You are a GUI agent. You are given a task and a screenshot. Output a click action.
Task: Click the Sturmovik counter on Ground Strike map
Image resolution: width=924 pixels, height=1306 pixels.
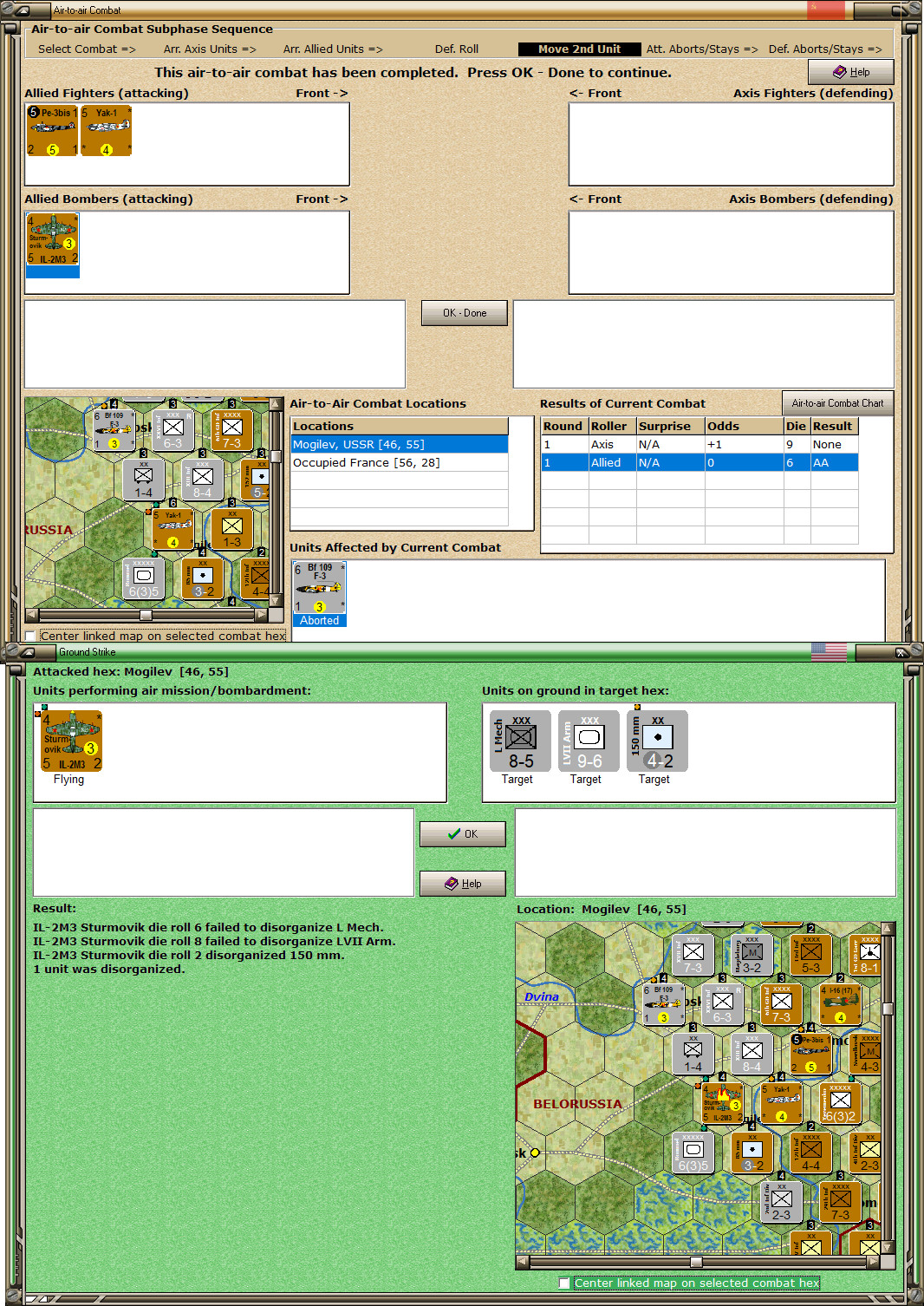tap(722, 1103)
